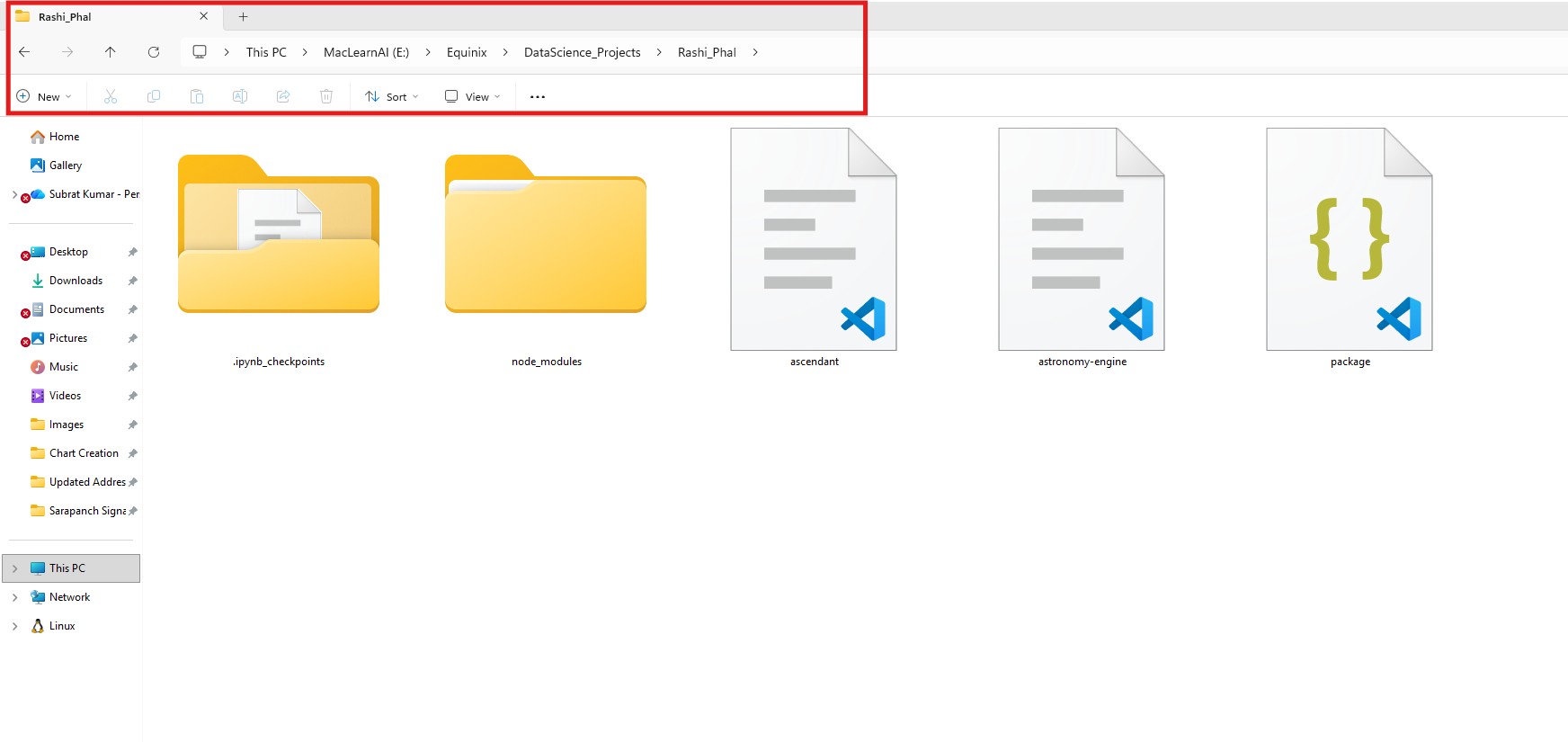The height and width of the screenshot is (742, 1568).
Task: Open the New item dropdown
Action: click(44, 96)
